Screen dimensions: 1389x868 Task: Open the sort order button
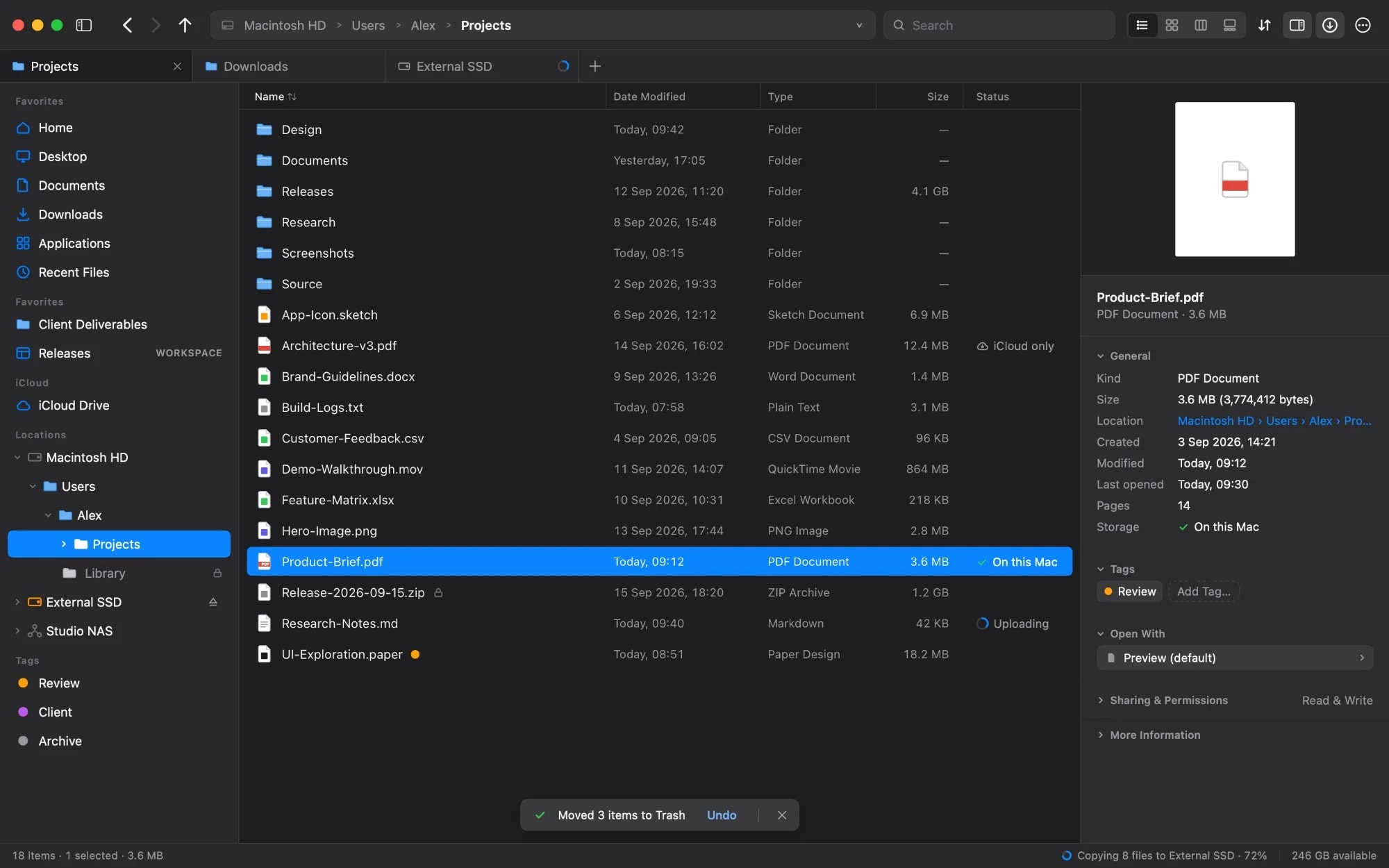coord(1264,25)
